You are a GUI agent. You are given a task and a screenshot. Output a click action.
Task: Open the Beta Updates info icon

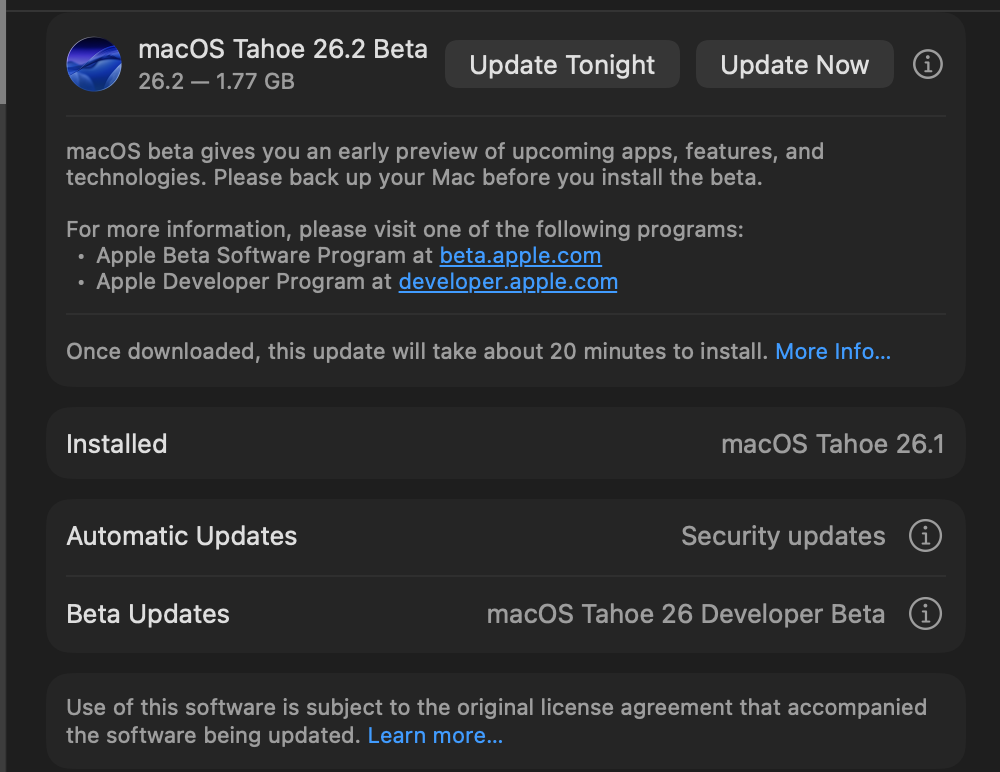click(925, 613)
